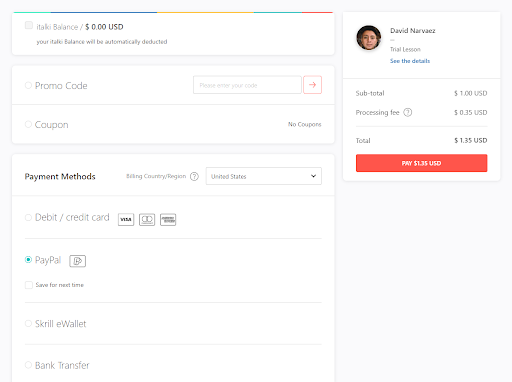Click the PayPal logo icon
The height and width of the screenshot is (382, 512).
point(78,261)
